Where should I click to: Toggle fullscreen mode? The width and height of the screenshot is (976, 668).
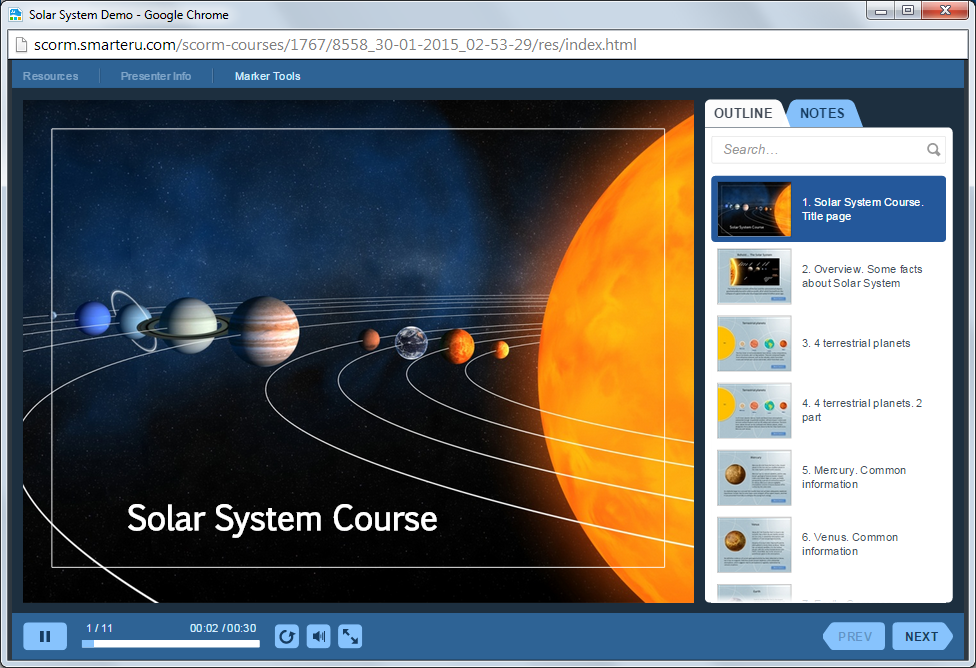[x=350, y=636]
